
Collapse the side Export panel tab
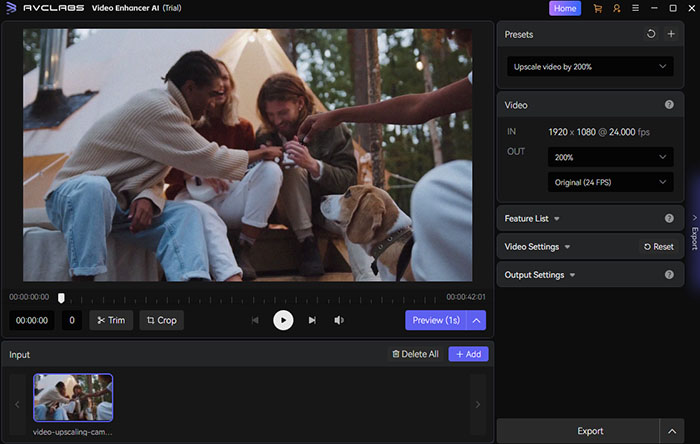695,232
